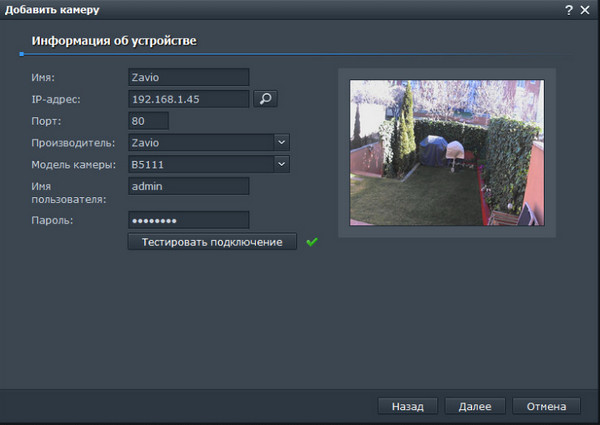This screenshot has height=425, width=600.
Task: Expand the Модель камеры dropdown arrow
Action: click(x=281, y=164)
